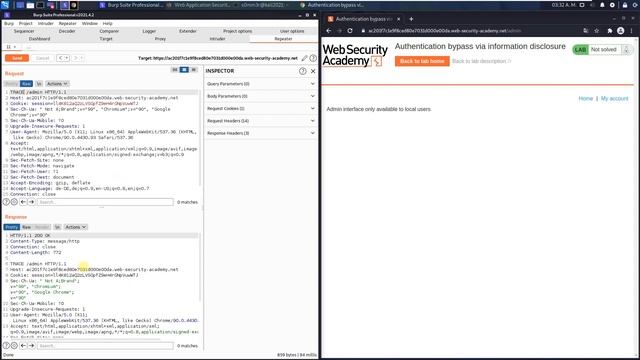This screenshot has width=640, height=360.
Task: Select the top-bottom layout icon
Action: [184, 70]
